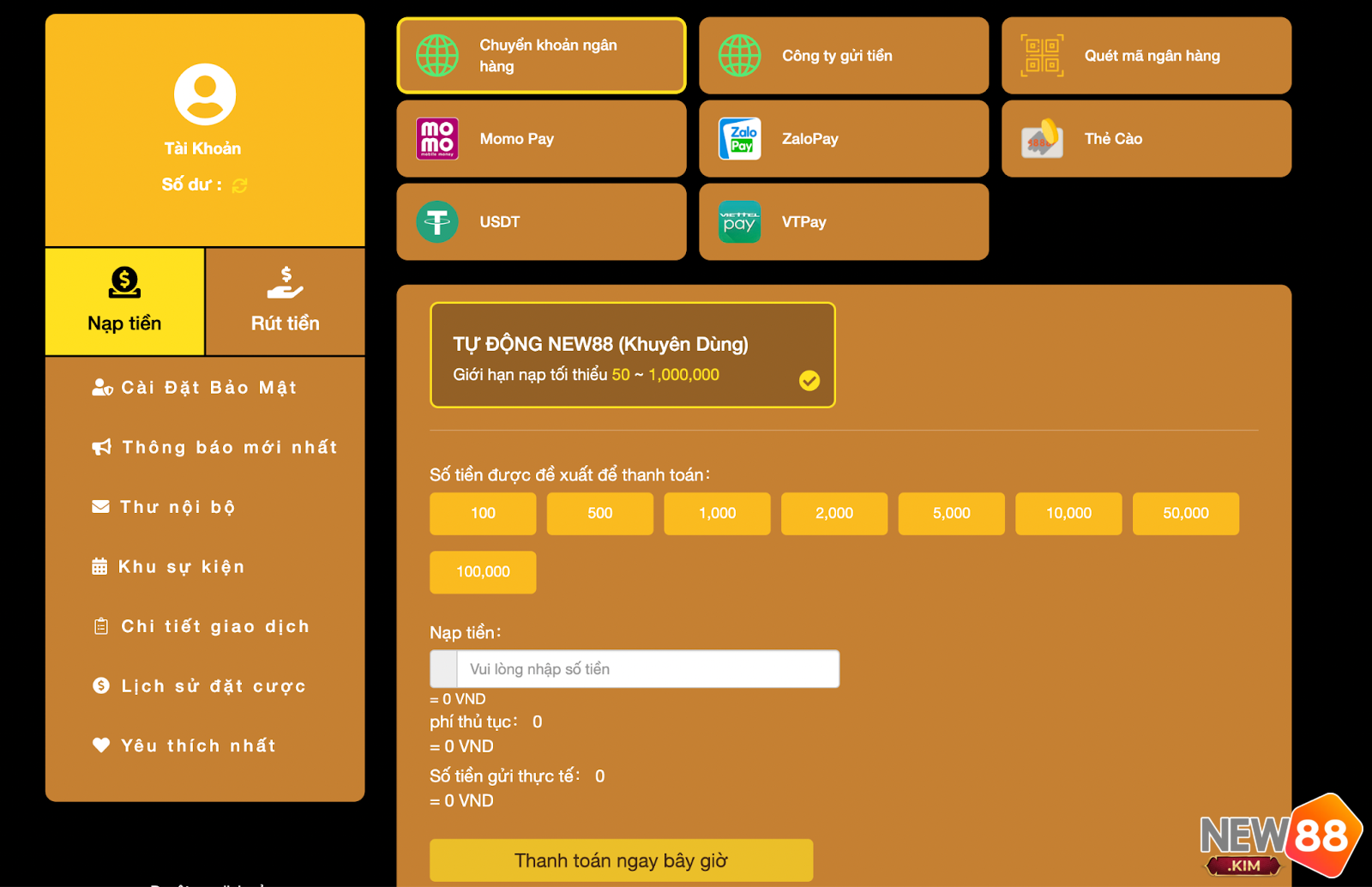Click the ZaloPay logo icon
1372x887 pixels.
point(739,139)
